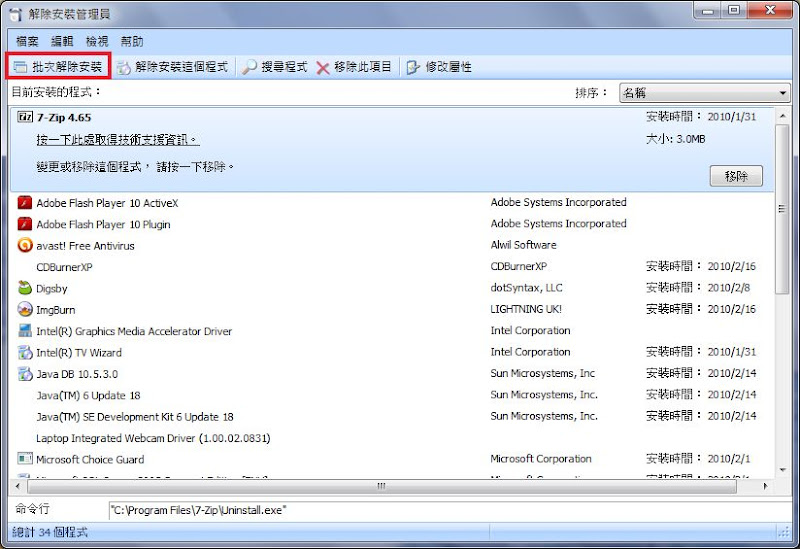Click the 7-Zip 4.65 program icon
This screenshot has width=800, height=549.
(x=24, y=117)
